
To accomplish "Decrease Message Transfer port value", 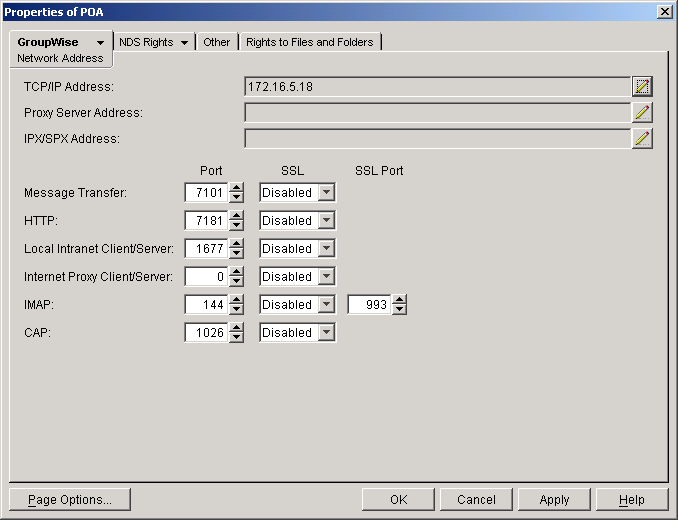I will pyautogui.click(x=236, y=198).
